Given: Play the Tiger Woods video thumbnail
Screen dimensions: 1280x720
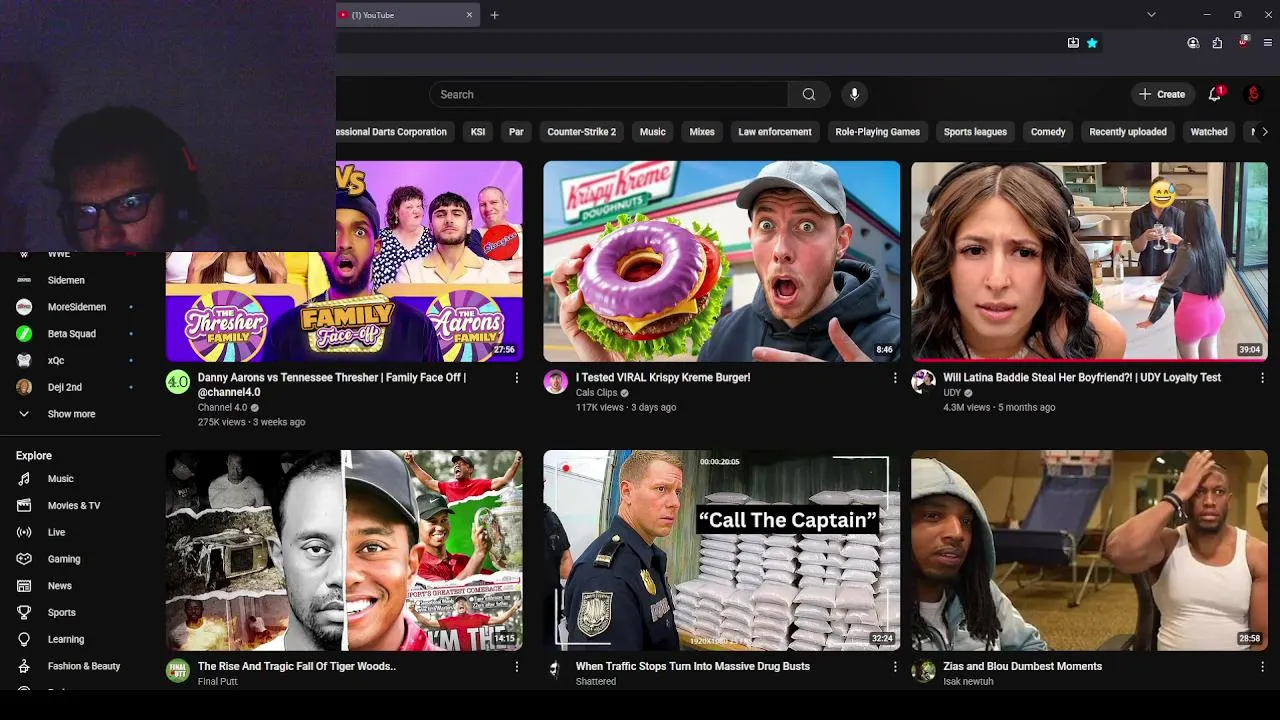Looking at the screenshot, I should pos(344,550).
